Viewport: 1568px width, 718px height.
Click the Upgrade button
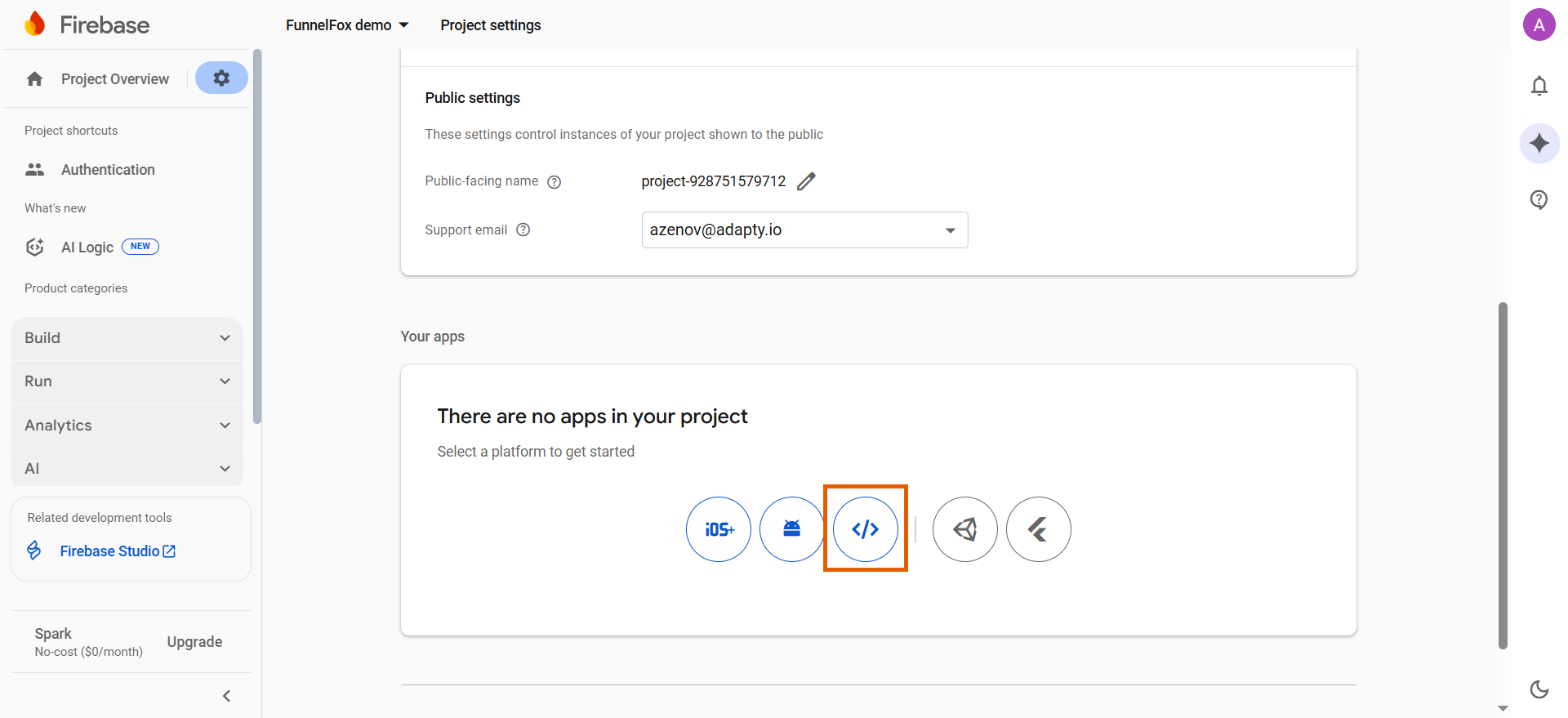tap(194, 642)
